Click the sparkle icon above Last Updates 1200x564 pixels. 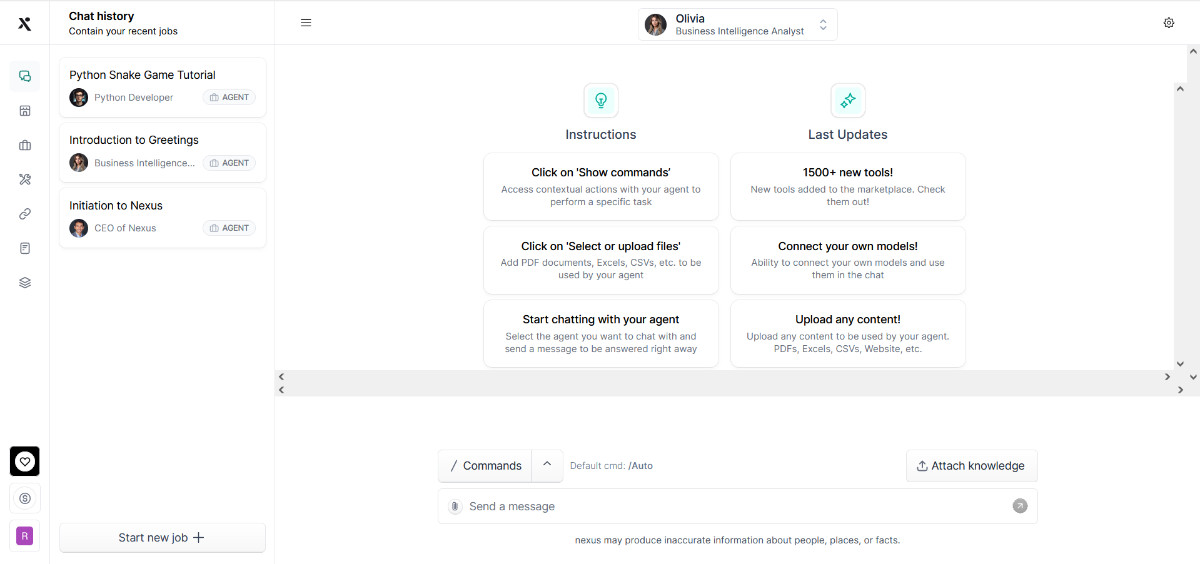[848, 100]
